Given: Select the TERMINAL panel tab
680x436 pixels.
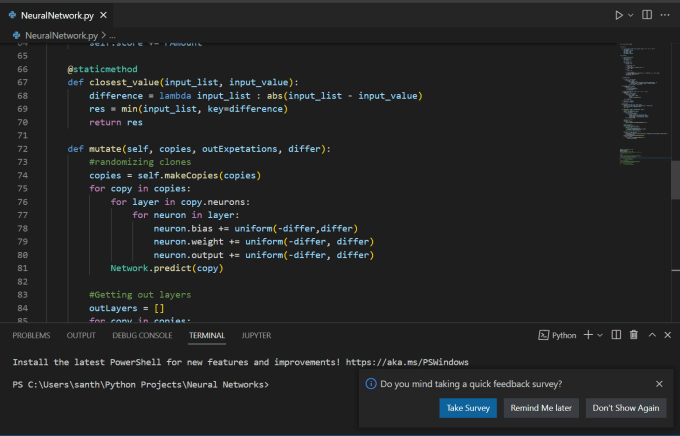Looking at the screenshot, I should (207, 335).
